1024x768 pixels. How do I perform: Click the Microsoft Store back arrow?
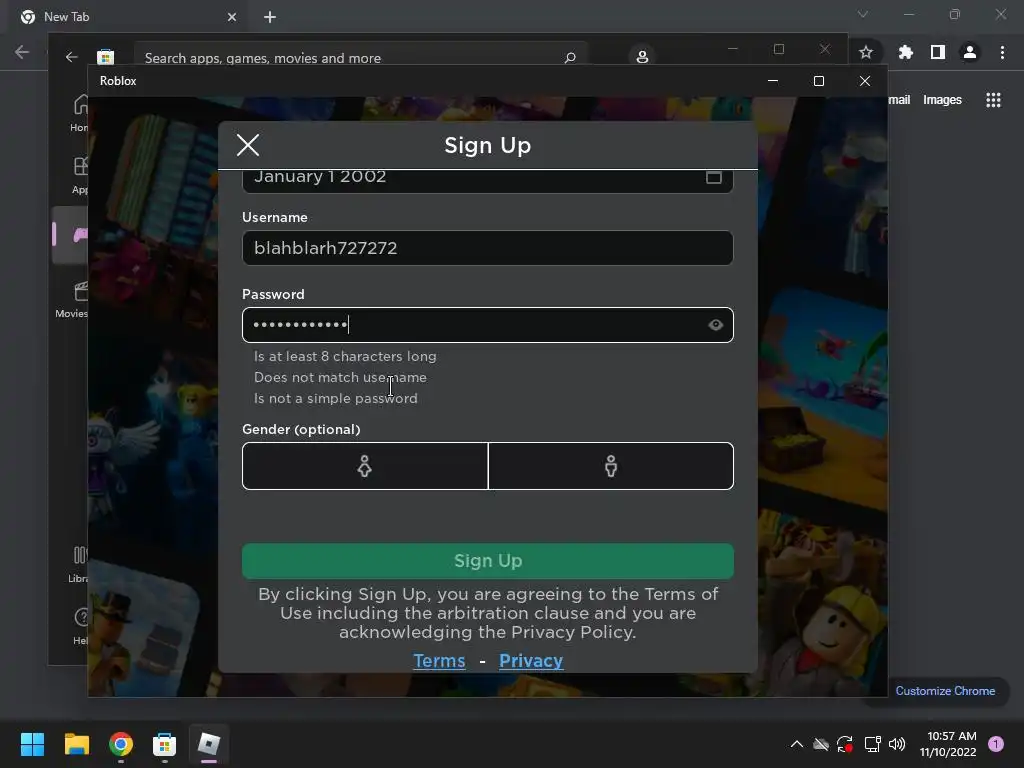point(71,57)
